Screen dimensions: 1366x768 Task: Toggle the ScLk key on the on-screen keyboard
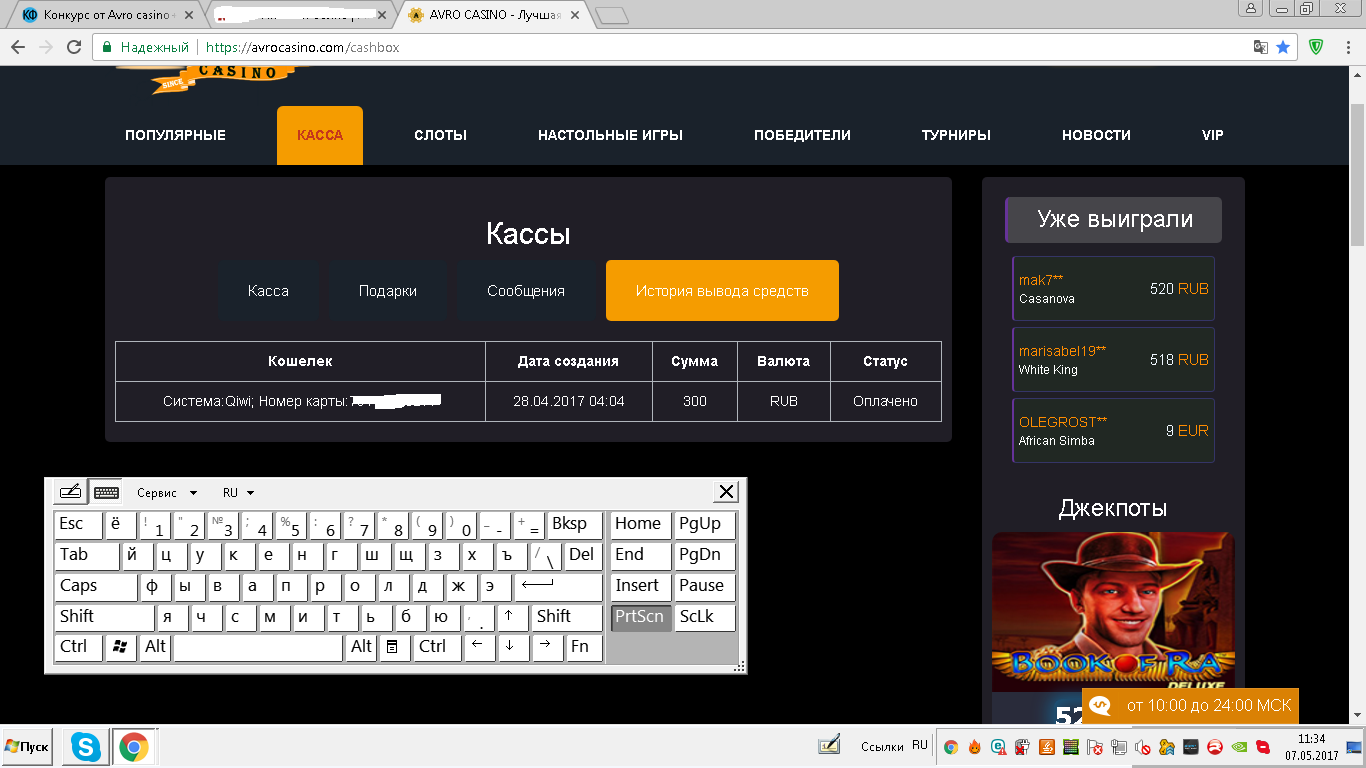point(704,617)
